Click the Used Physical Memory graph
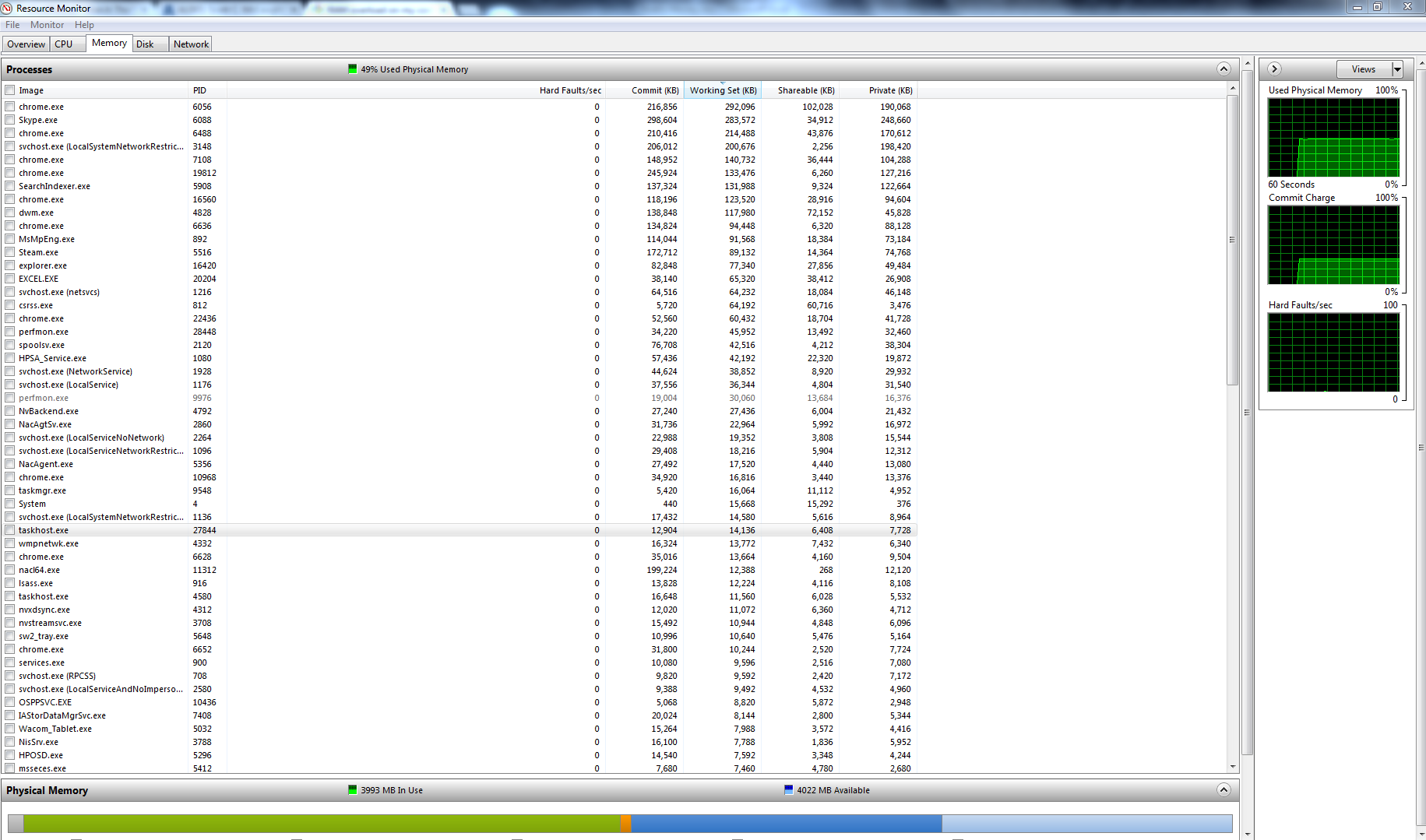This screenshot has width=1426, height=840. pos(1333,138)
